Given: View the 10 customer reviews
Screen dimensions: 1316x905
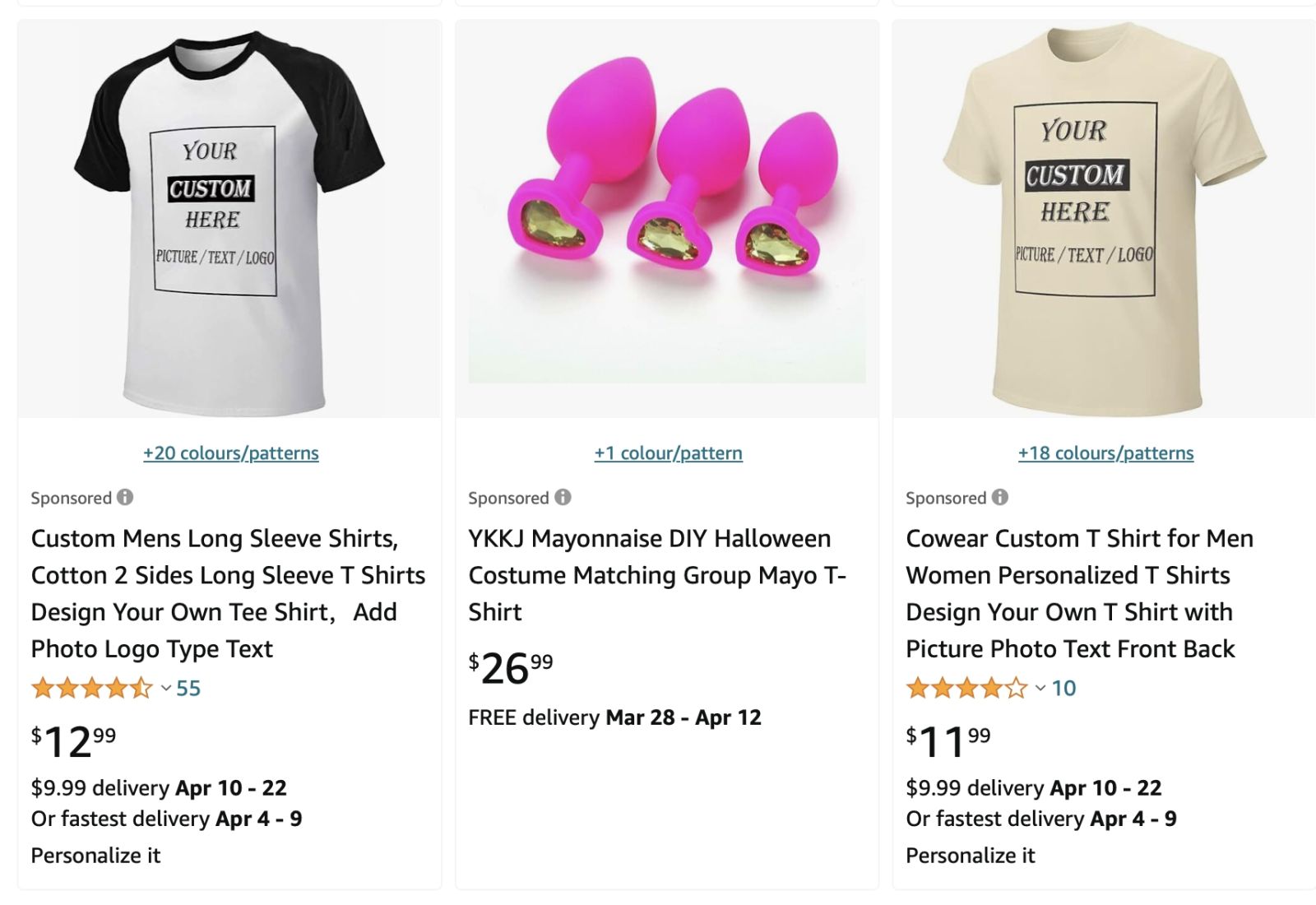Looking at the screenshot, I should click(x=1063, y=688).
